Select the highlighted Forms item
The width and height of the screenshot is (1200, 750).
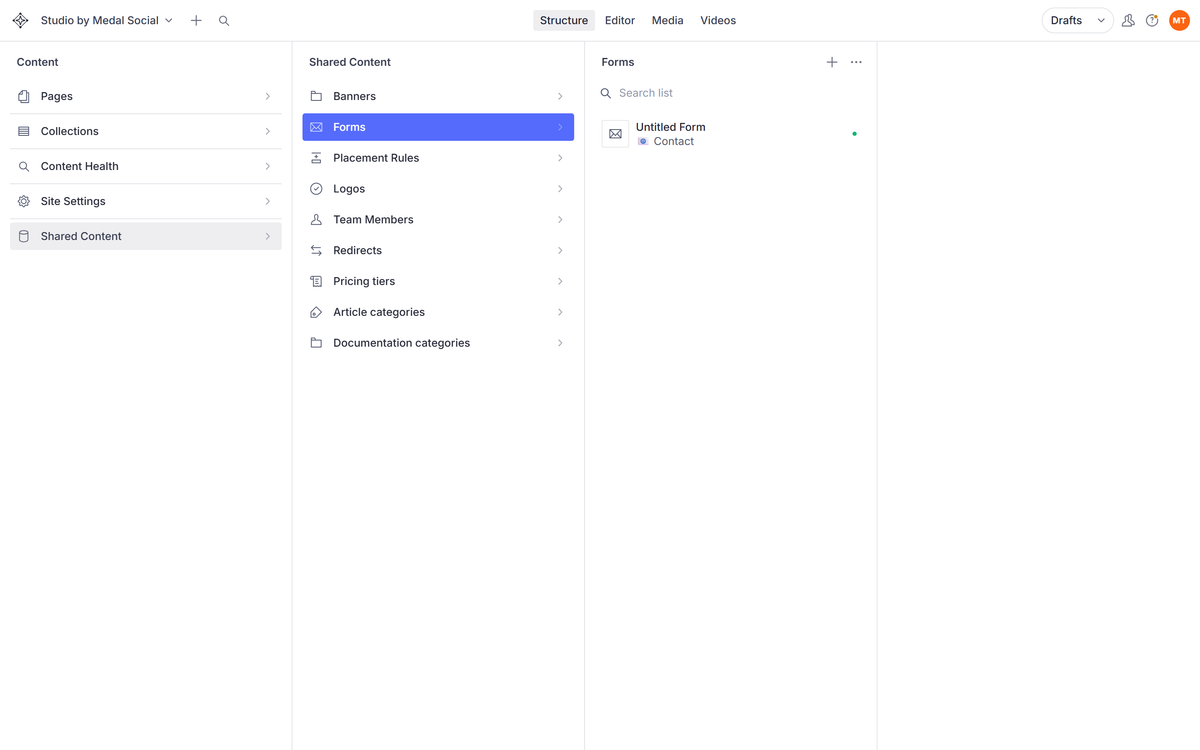tap(438, 127)
